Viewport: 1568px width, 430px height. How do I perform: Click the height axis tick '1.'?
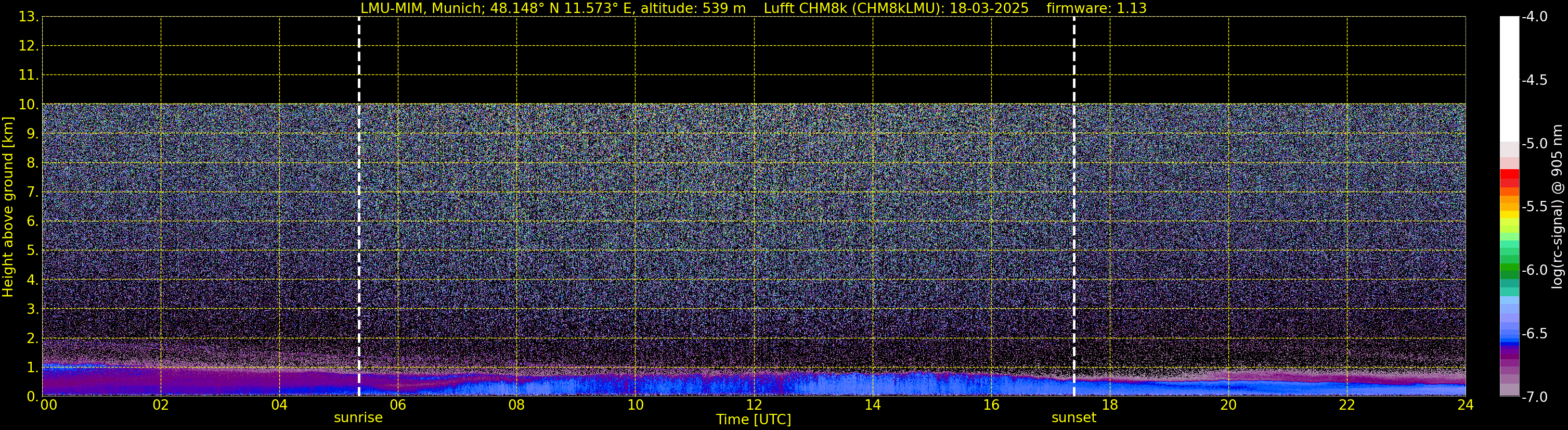point(32,367)
